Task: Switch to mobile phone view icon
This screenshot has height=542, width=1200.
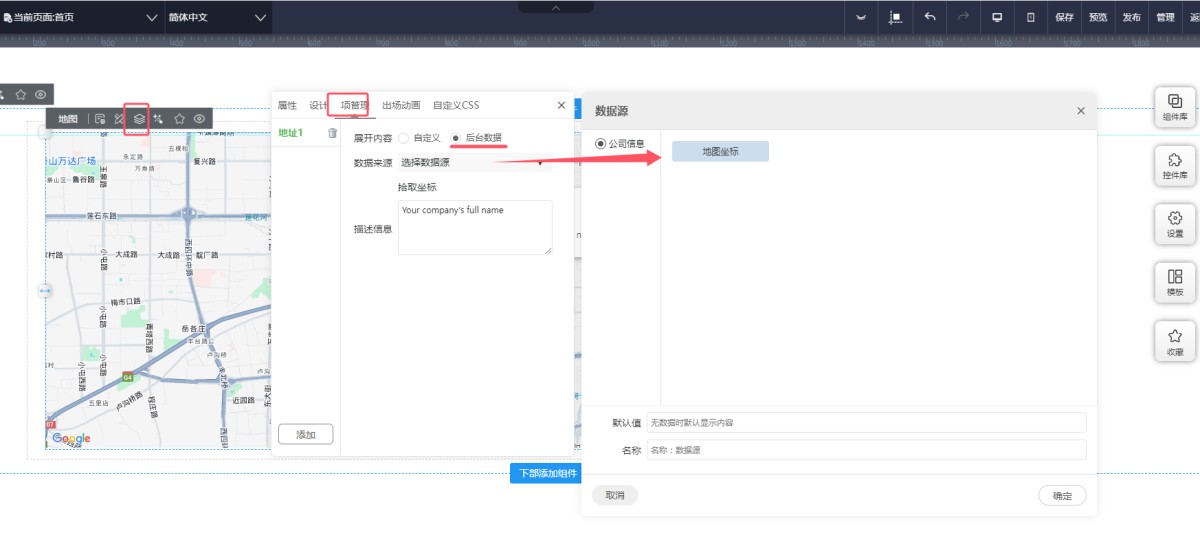Action: coord(1030,17)
